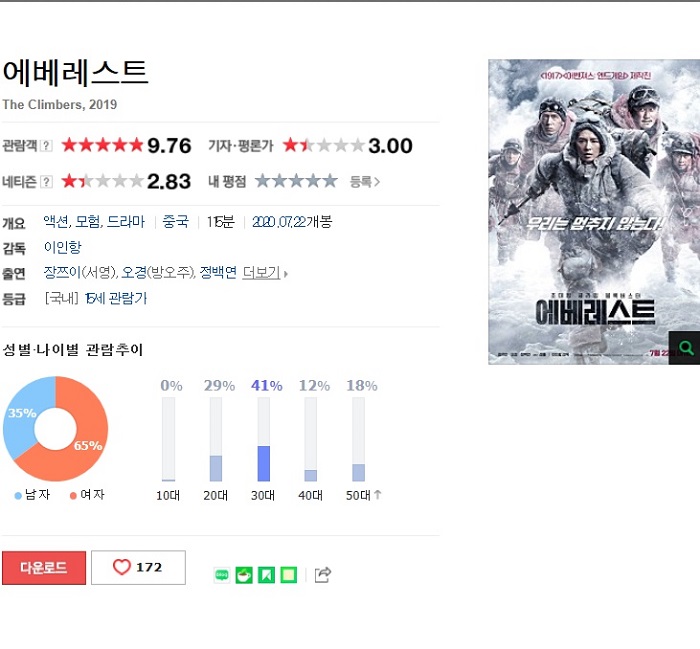This screenshot has height=649, width=700.
Task: Open the 액션 genre link
Action: point(56,221)
